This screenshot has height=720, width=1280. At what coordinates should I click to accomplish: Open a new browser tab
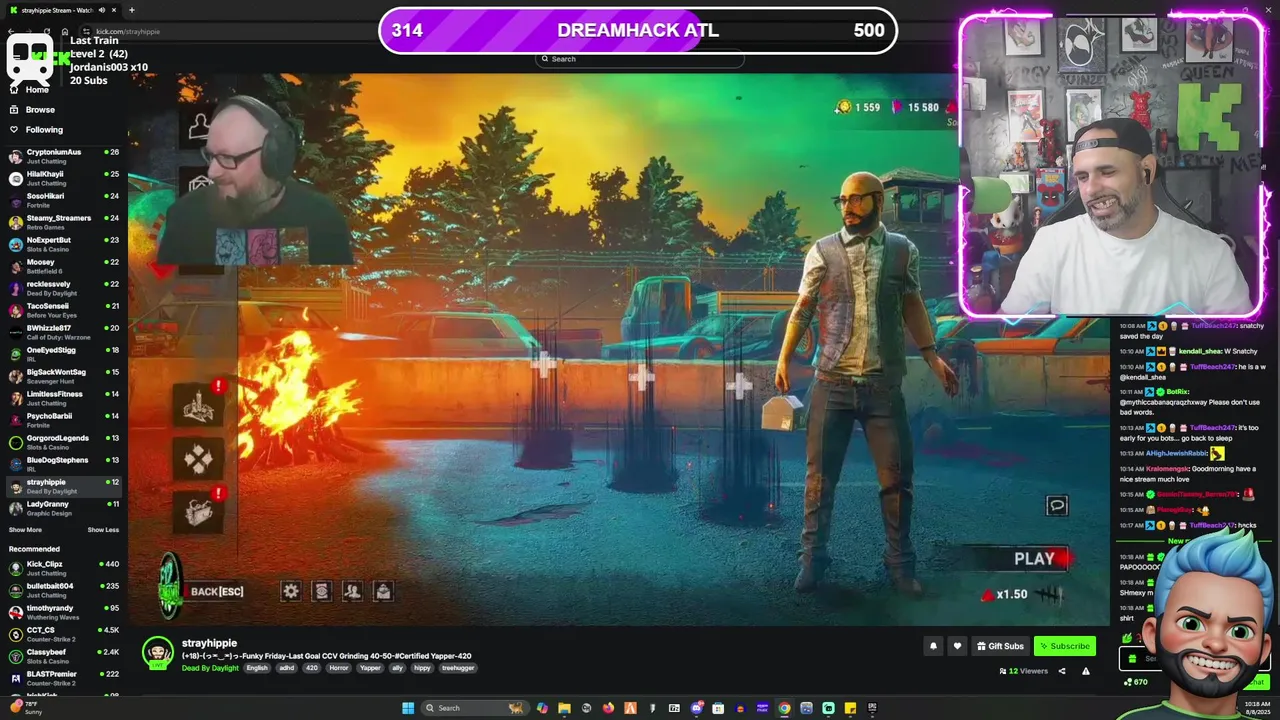(x=131, y=10)
